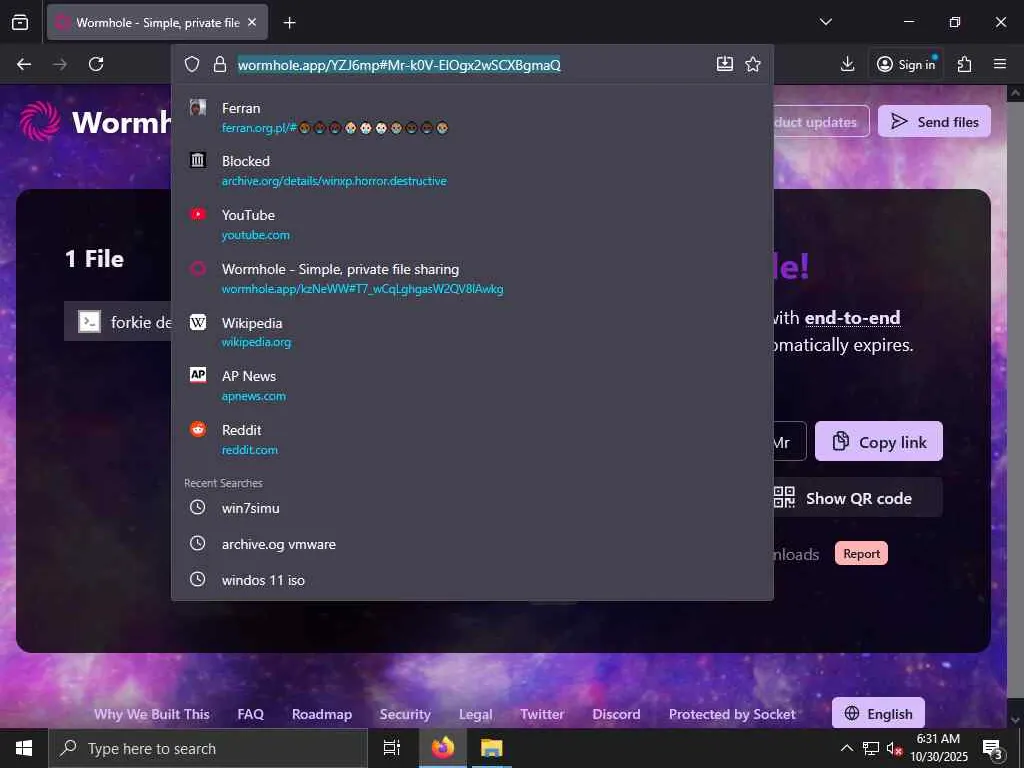
Task: Open clock showing 6:31 AM
Action: pos(938,748)
